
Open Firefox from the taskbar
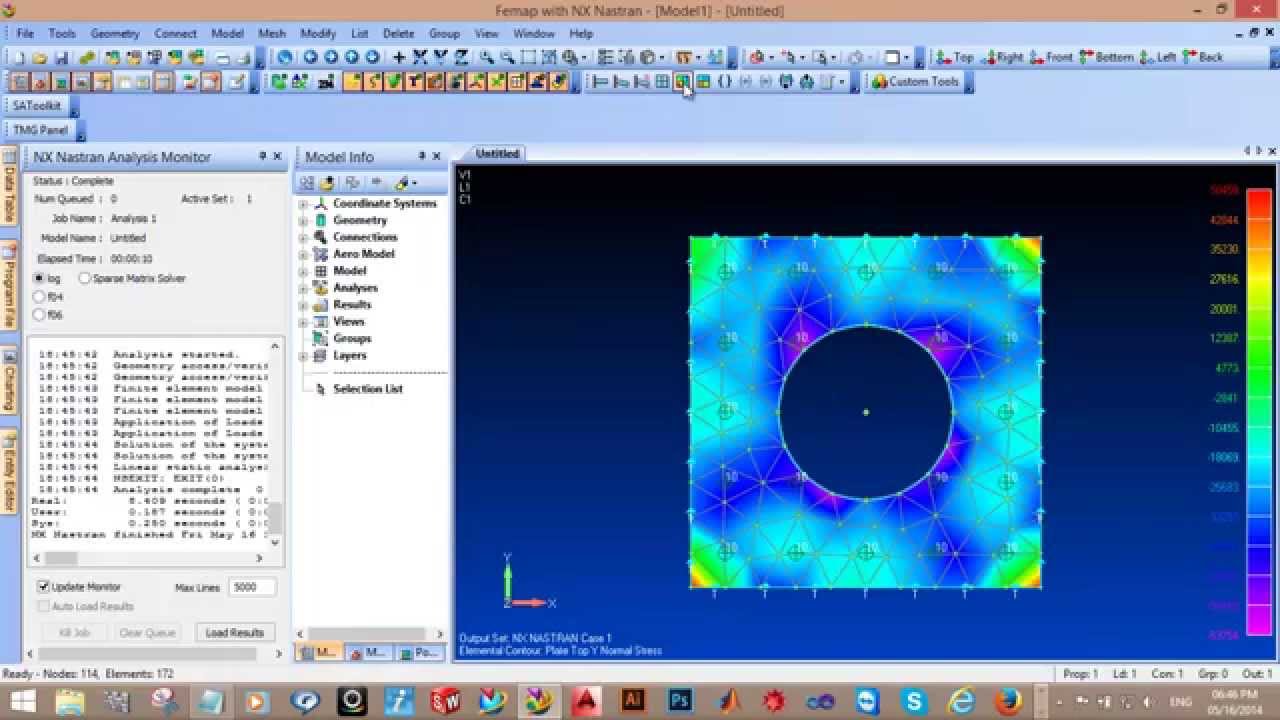pyautogui.click(x=1007, y=701)
